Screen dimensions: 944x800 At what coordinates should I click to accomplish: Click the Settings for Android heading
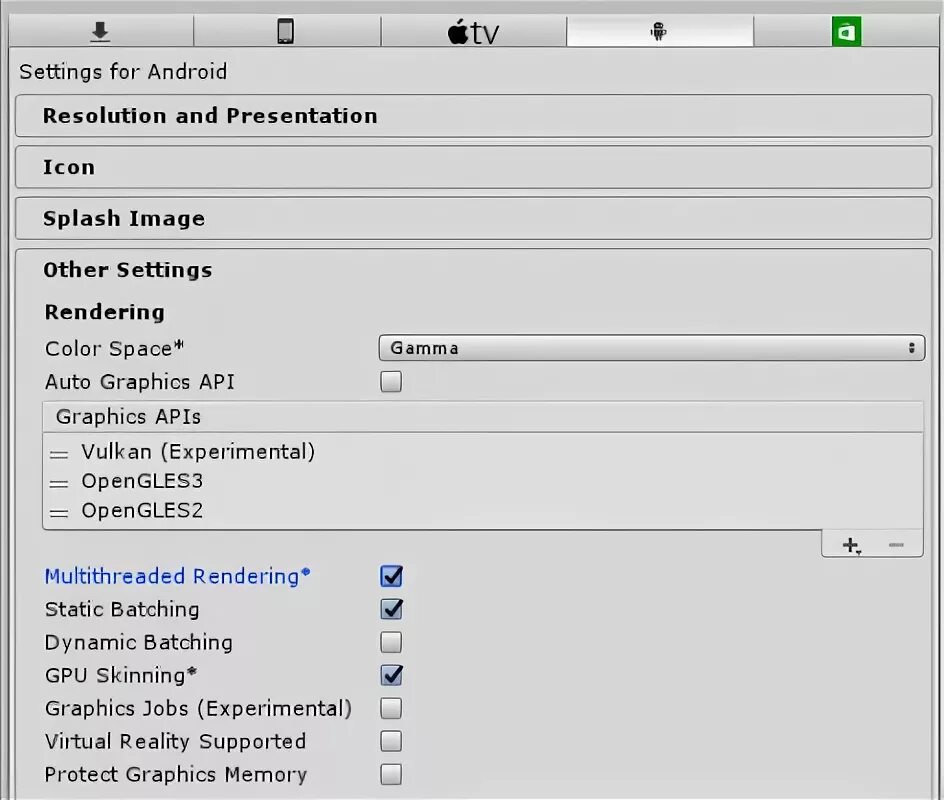pyautogui.click(x=123, y=72)
